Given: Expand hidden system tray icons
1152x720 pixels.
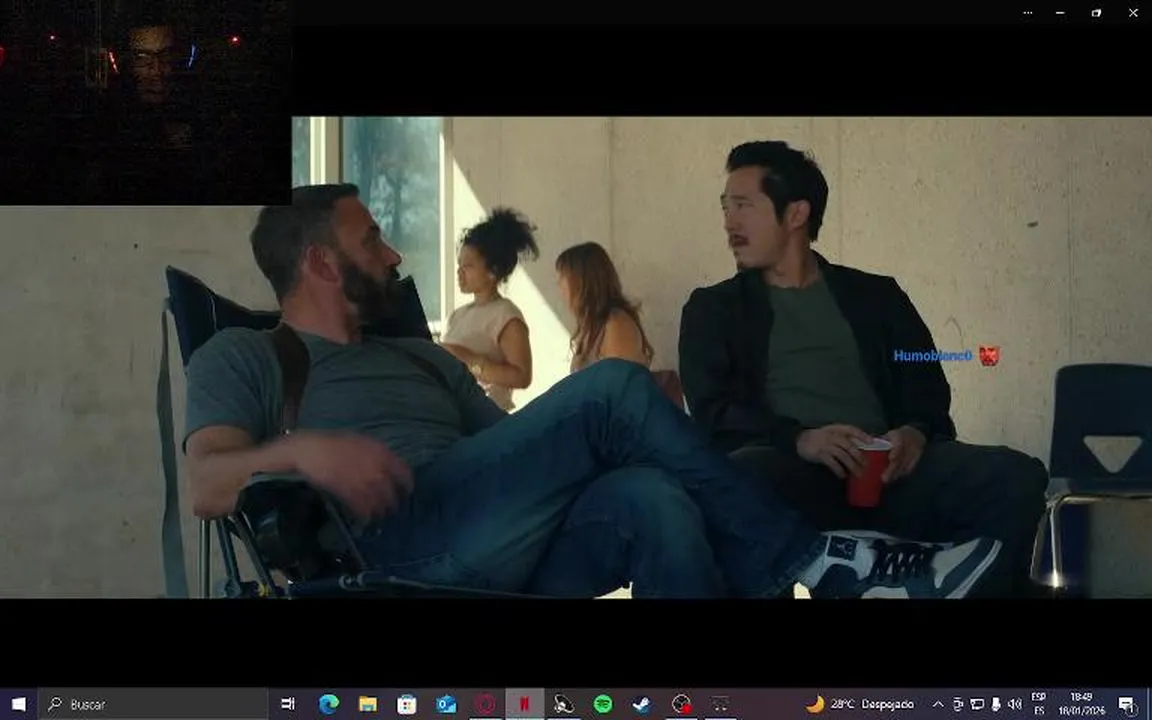Looking at the screenshot, I should (938, 704).
